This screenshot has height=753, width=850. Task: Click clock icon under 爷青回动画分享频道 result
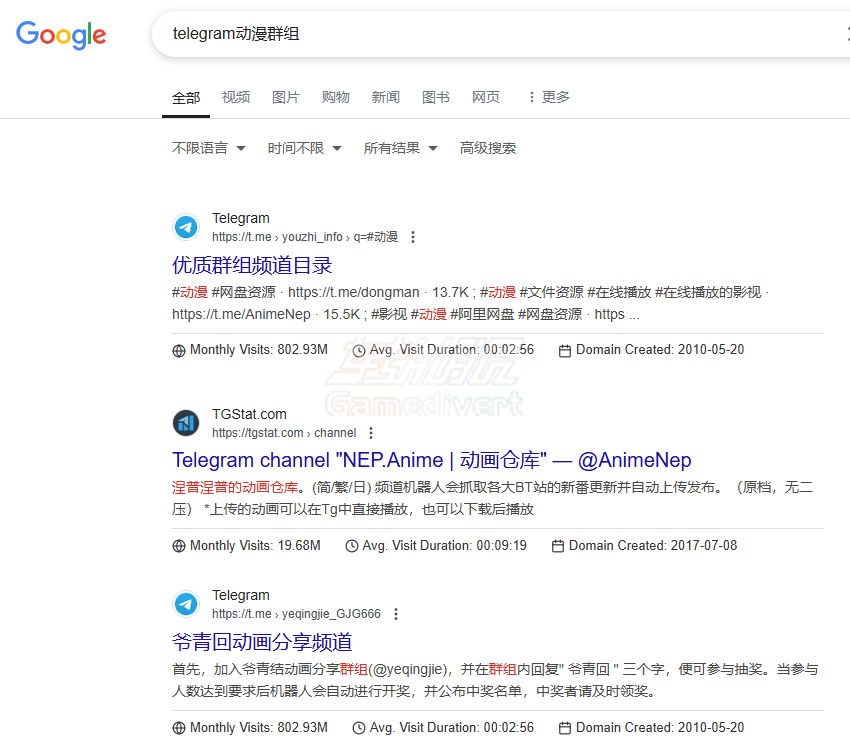tap(358, 728)
